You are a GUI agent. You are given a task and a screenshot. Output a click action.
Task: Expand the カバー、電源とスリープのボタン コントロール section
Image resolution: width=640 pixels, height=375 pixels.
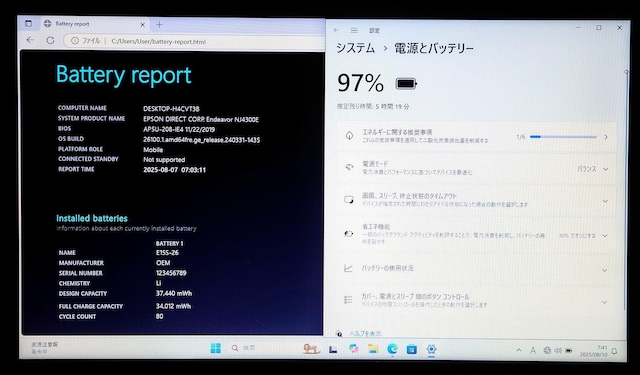pyautogui.click(x=476, y=301)
